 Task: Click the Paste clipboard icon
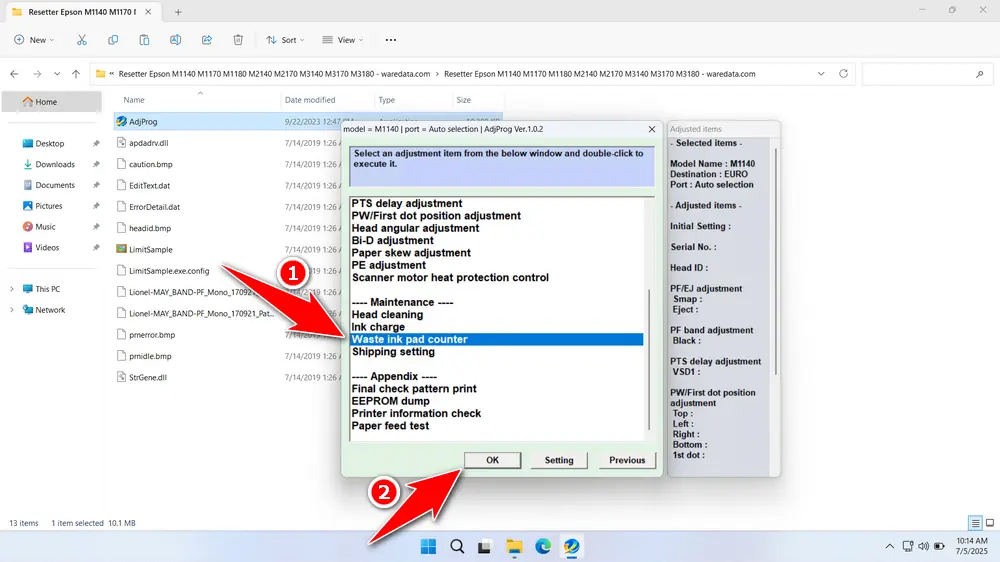[144, 40]
